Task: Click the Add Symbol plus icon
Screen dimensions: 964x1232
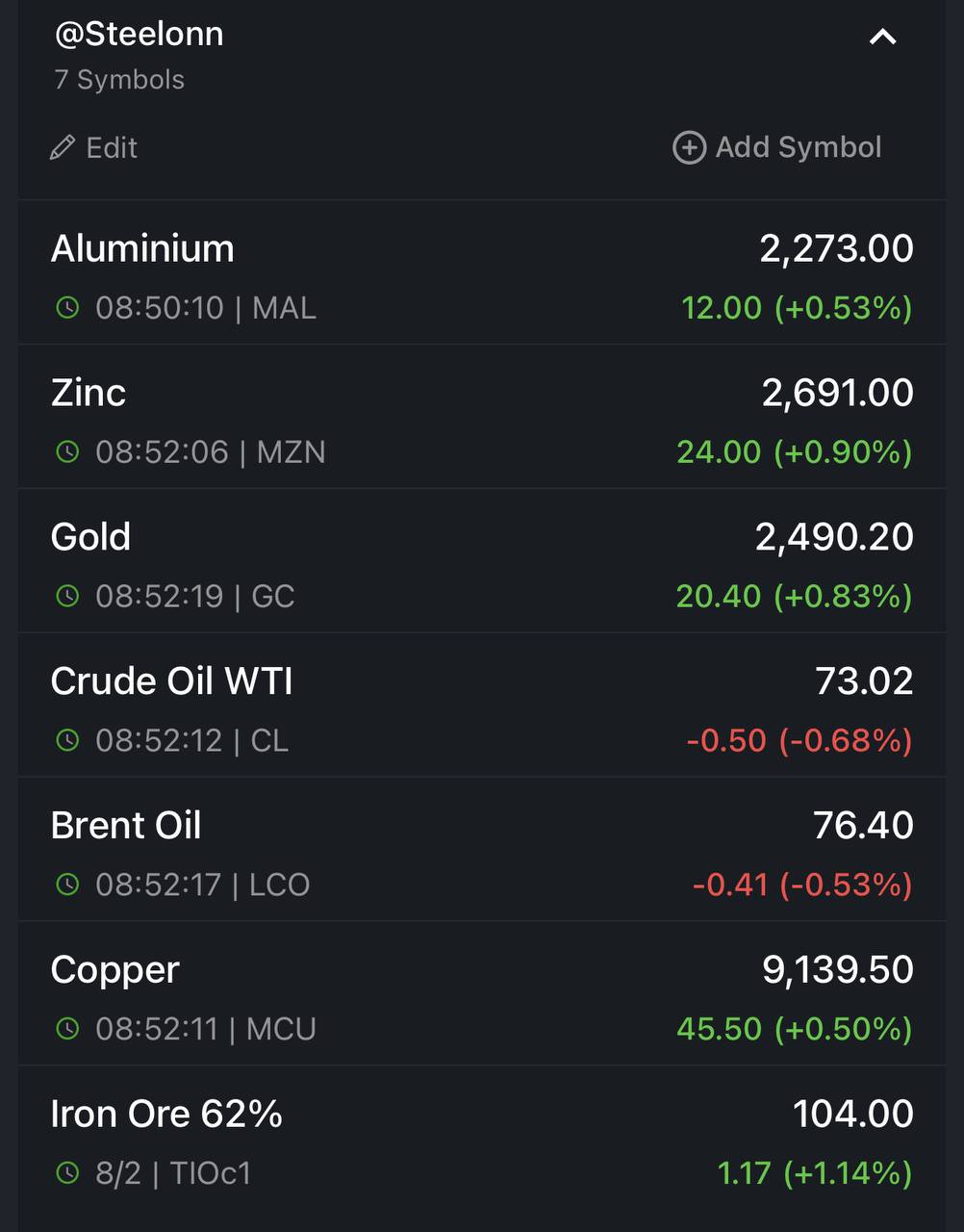Action: tap(689, 147)
